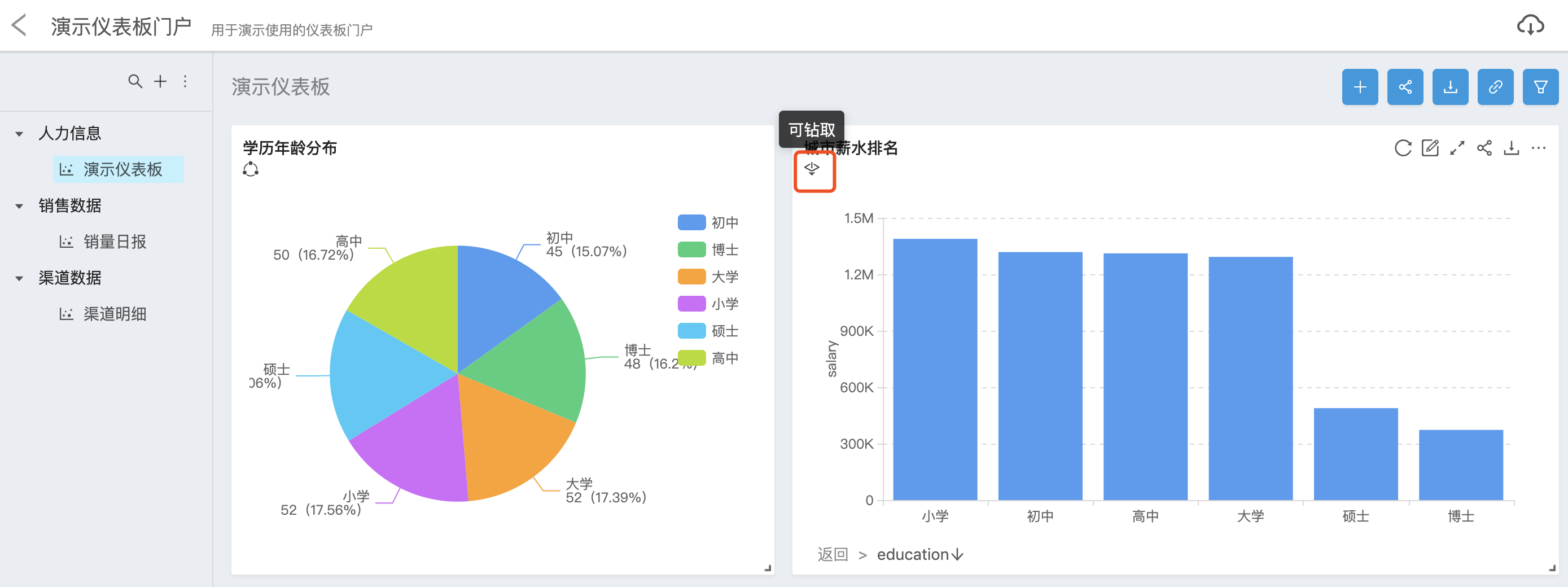Collapse the 人力信息 tree group
Image resolution: width=1568 pixels, height=587 pixels.
pos(20,134)
